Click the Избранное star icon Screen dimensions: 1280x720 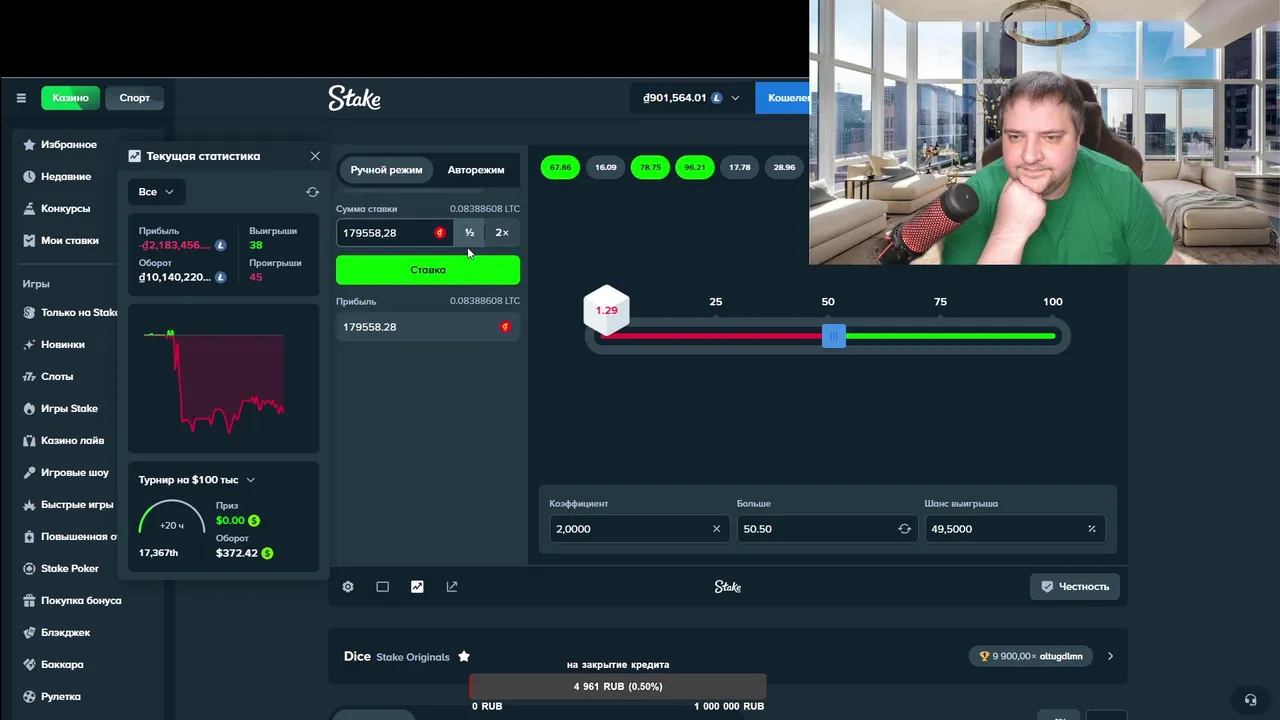(x=29, y=145)
